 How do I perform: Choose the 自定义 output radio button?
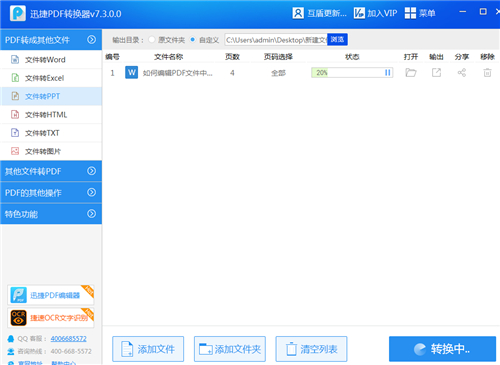pos(192,40)
